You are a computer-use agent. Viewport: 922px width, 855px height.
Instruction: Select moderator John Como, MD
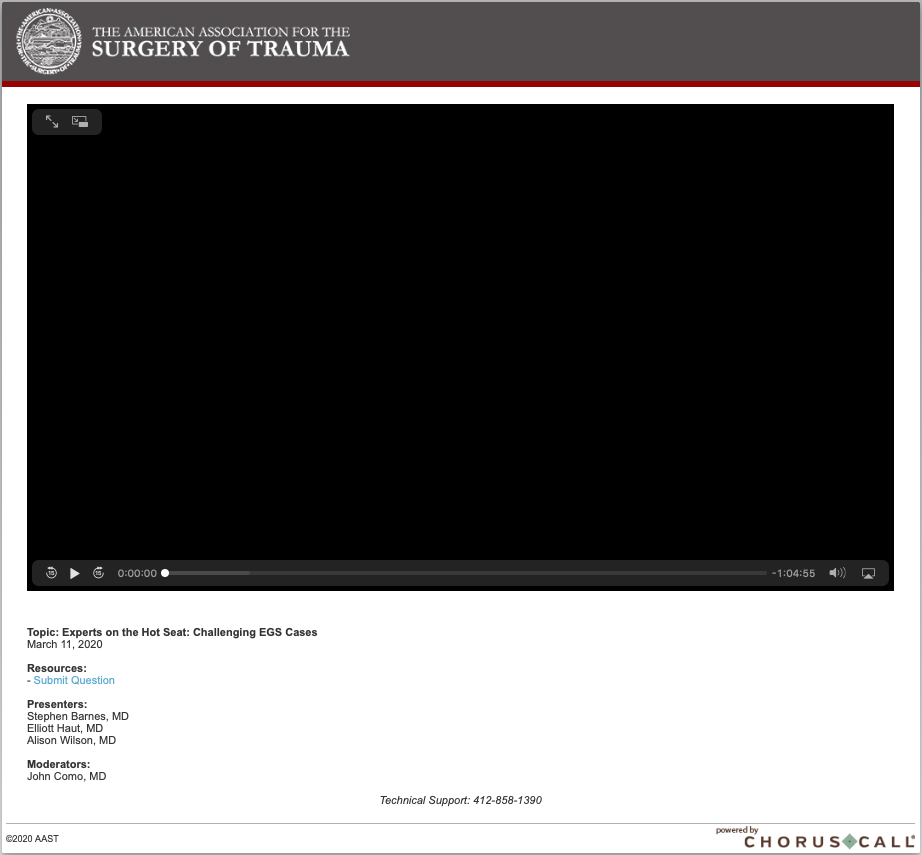click(66, 776)
